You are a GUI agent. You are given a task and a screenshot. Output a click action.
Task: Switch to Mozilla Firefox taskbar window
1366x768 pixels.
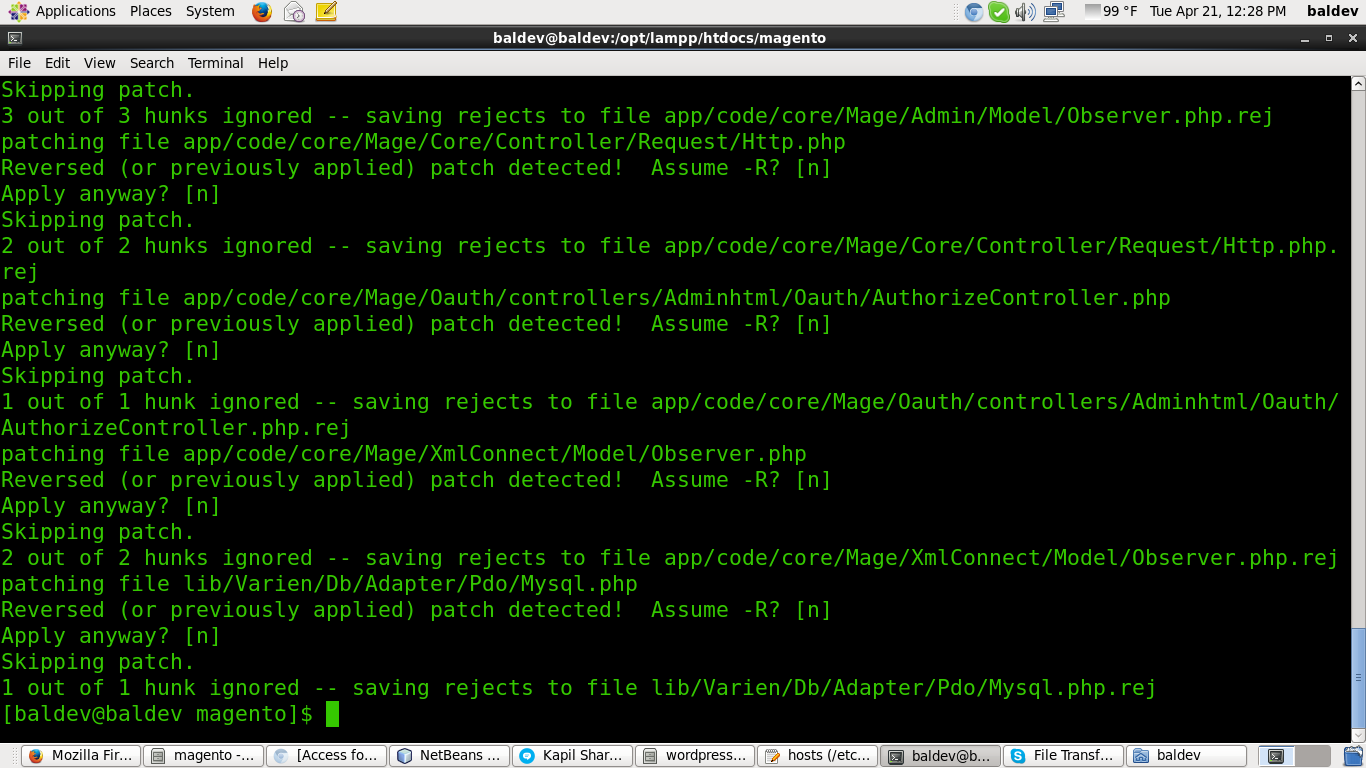point(82,756)
